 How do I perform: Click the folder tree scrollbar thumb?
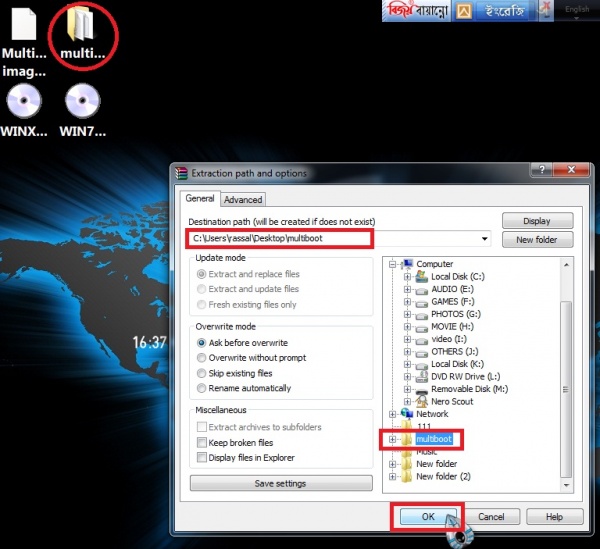(566, 389)
